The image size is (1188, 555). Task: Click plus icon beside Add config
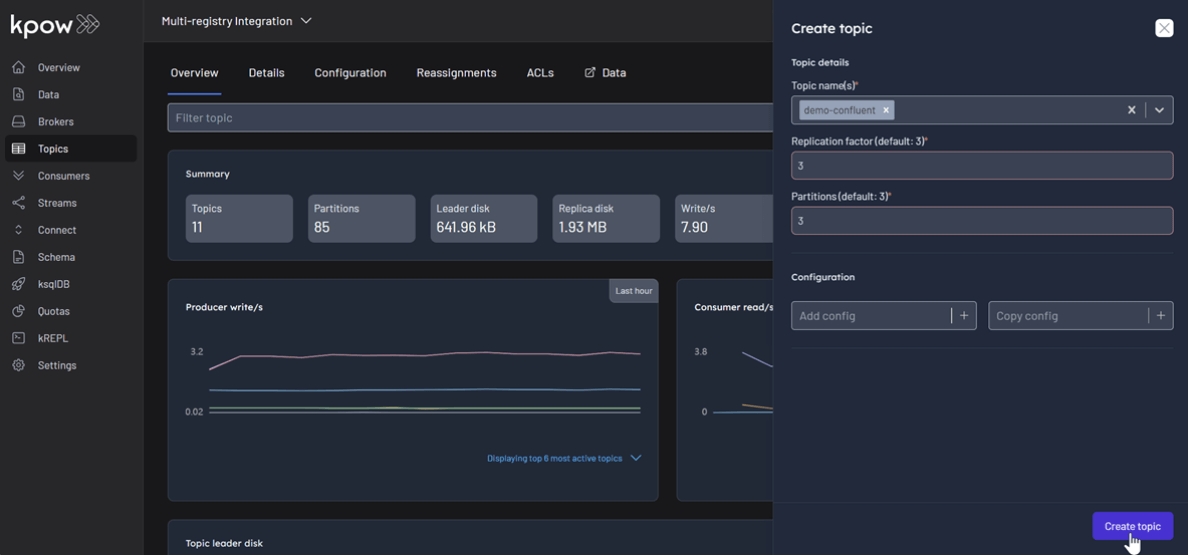pyautogui.click(x=964, y=316)
